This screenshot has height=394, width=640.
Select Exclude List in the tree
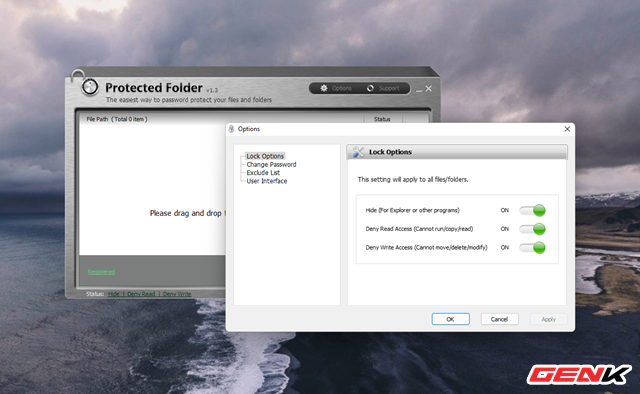[263, 173]
